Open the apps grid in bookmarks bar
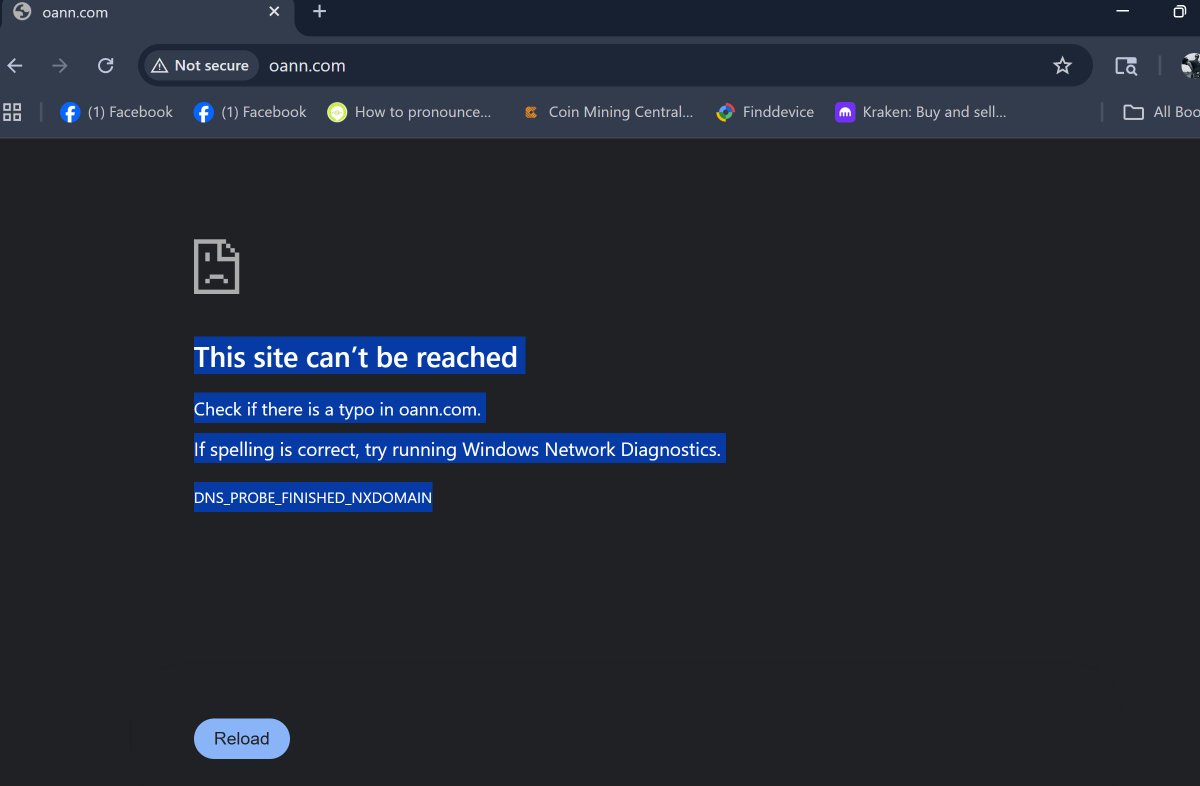This screenshot has width=1200, height=786. pyautogui.click(x=12, y=112)
